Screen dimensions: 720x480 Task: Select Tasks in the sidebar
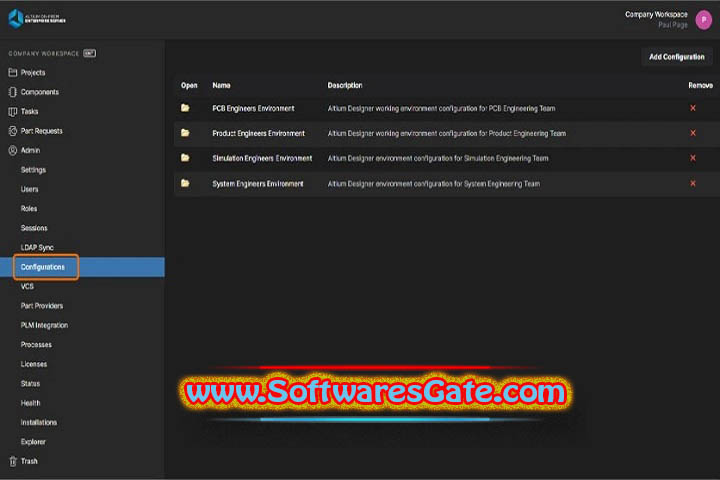tap(29, 112)
